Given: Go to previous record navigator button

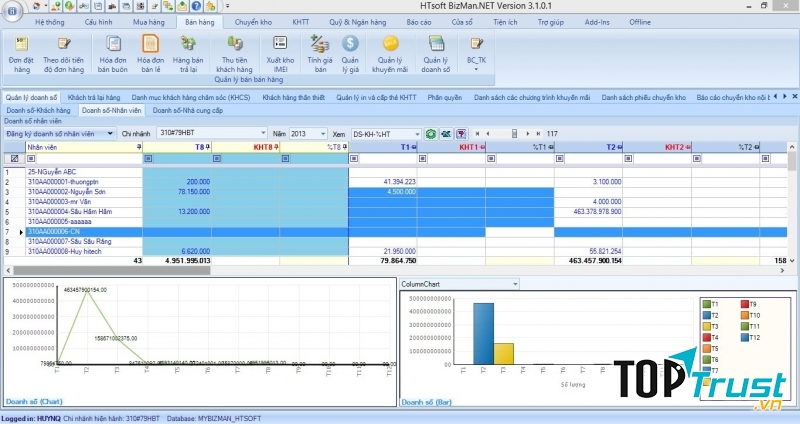Looking at the screenshot, I should pos(488,134).
